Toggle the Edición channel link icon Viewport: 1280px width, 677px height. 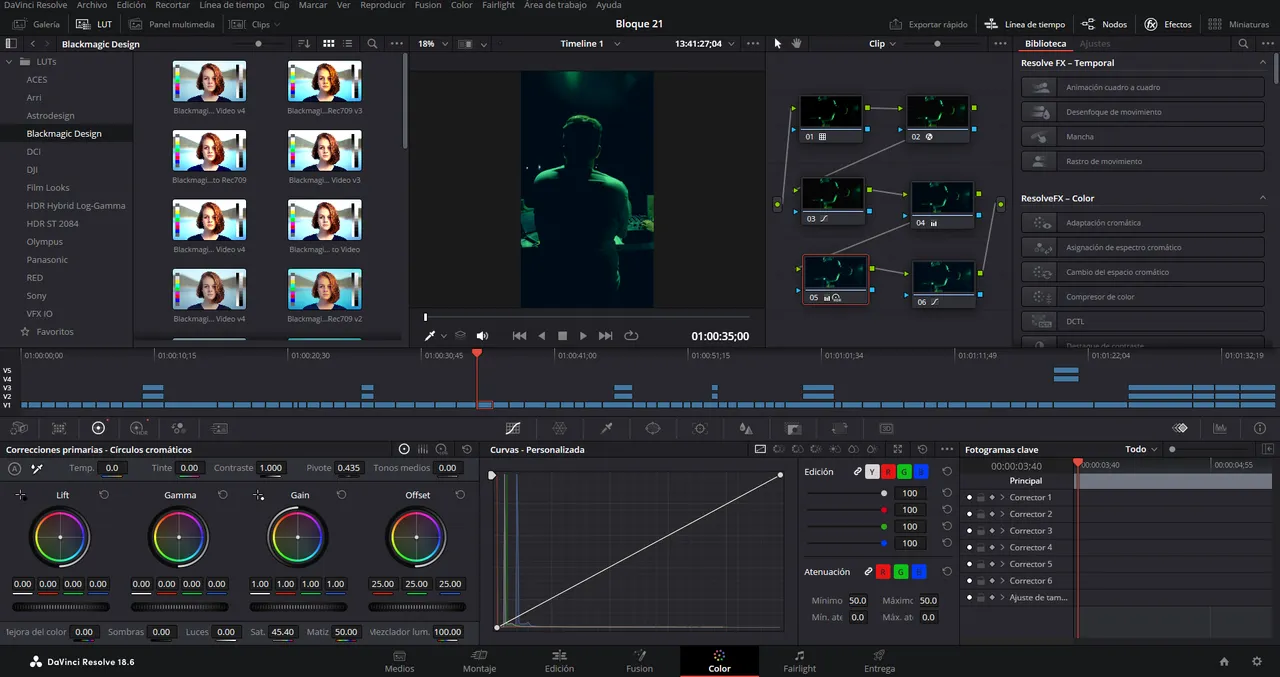tap(857, 472)
